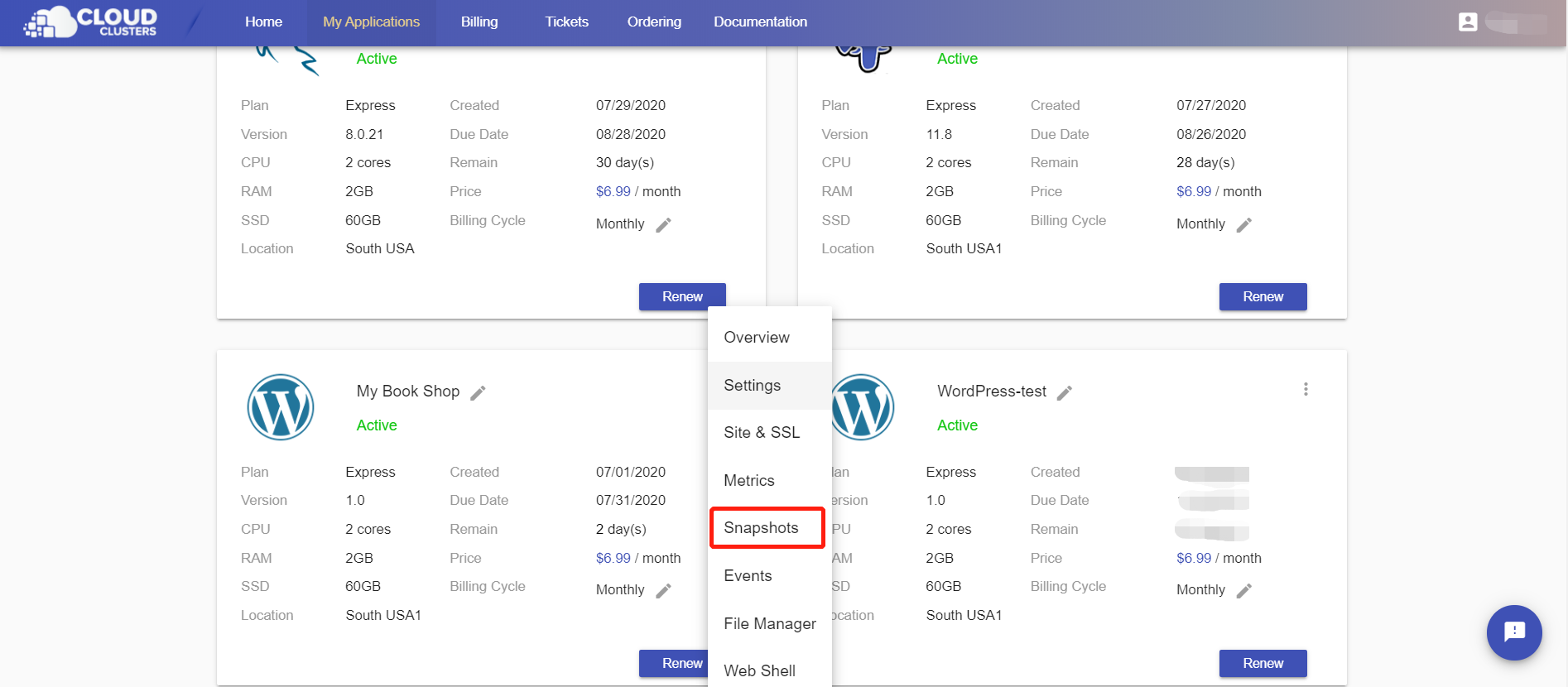Screen dimensions: 1568x687
Task: Edit billing cycle for version 8.0.21 app
Action: pyautogui.click(x=663, y=224)
